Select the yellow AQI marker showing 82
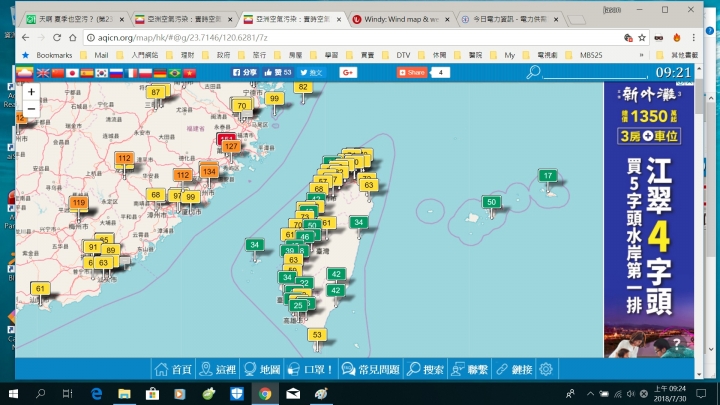This screenshot has width=720, height=405. click(x=303, y=87)
